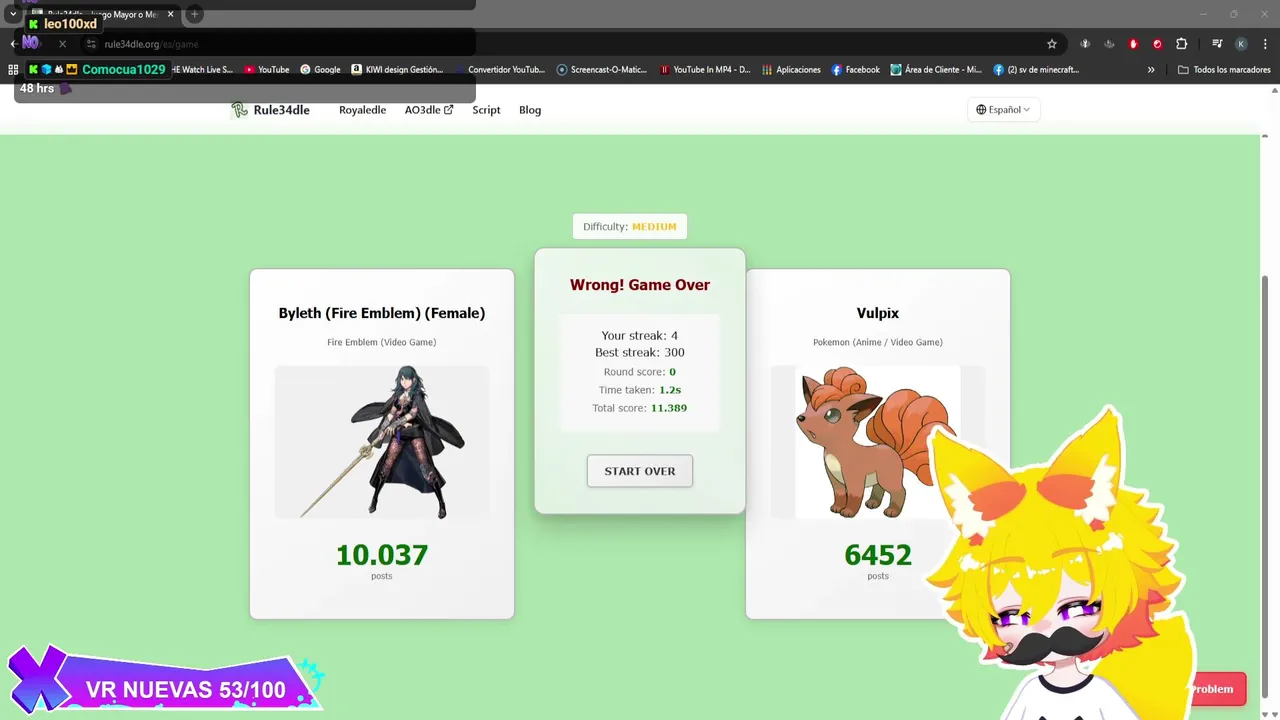Screen dimensions: 1280x720
Task: Open the Royaledle nav link
Action: 362,110
